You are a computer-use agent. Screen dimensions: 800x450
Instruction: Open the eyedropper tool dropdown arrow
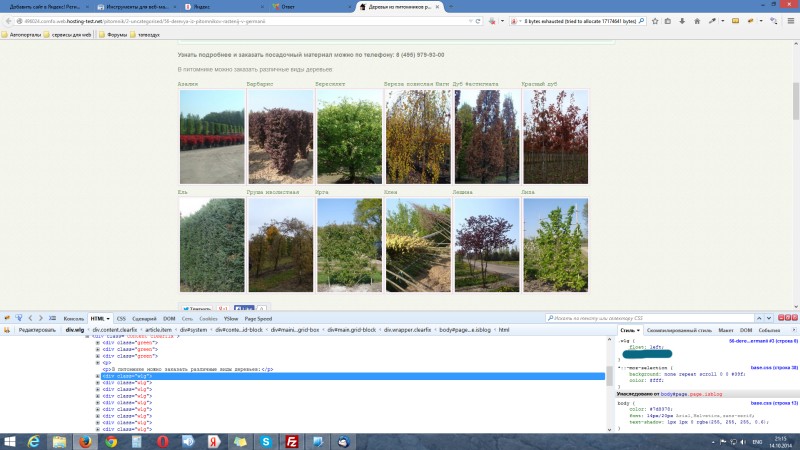(722, 21)
